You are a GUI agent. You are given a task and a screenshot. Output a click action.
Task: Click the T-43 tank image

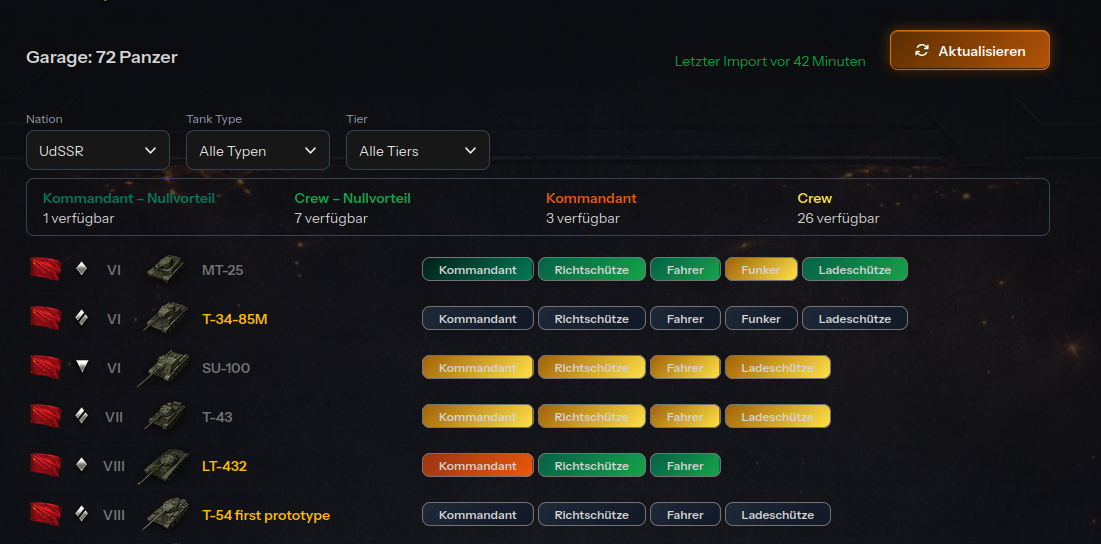(x=164, y=417)
